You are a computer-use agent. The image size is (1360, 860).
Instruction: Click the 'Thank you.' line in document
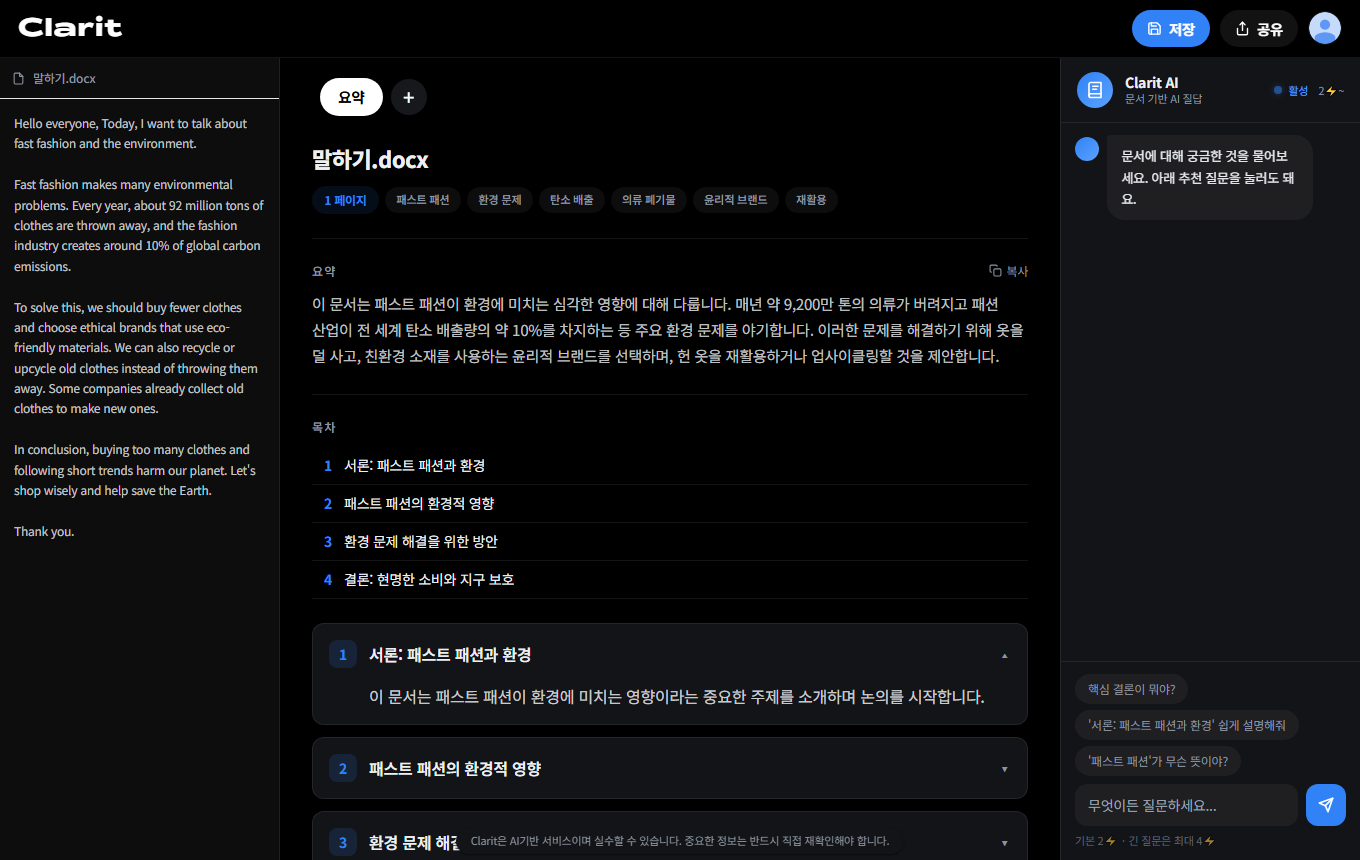[x=44, y=532]
